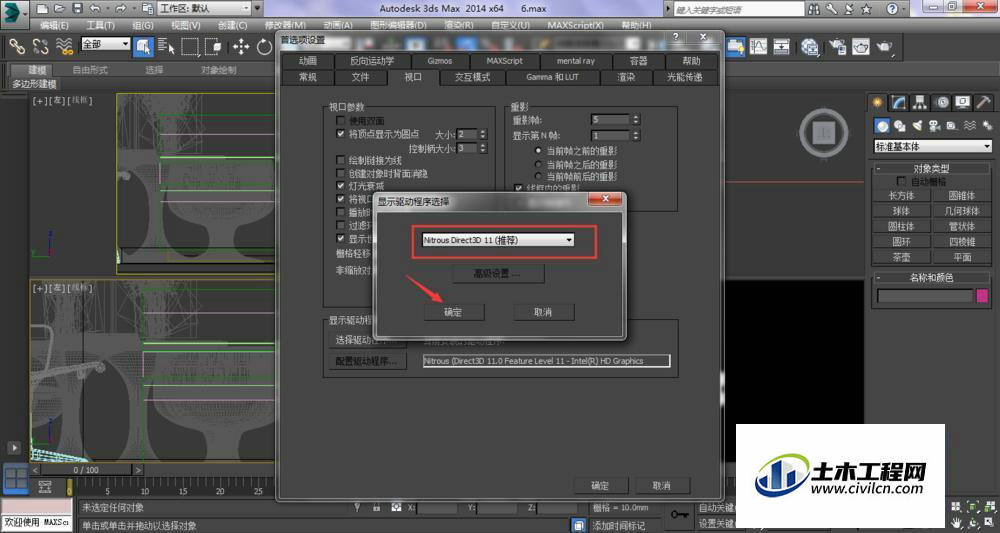This screenshot has height=533, width=1000.
Task: Toggle 绘制链接为线 checkbox
Action: [341, 160]
